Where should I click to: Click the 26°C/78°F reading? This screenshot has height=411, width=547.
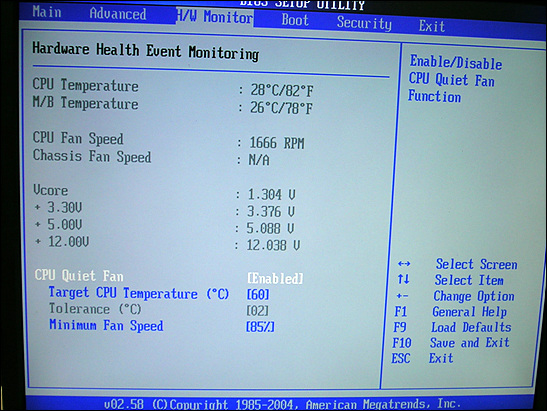[281, 108]
